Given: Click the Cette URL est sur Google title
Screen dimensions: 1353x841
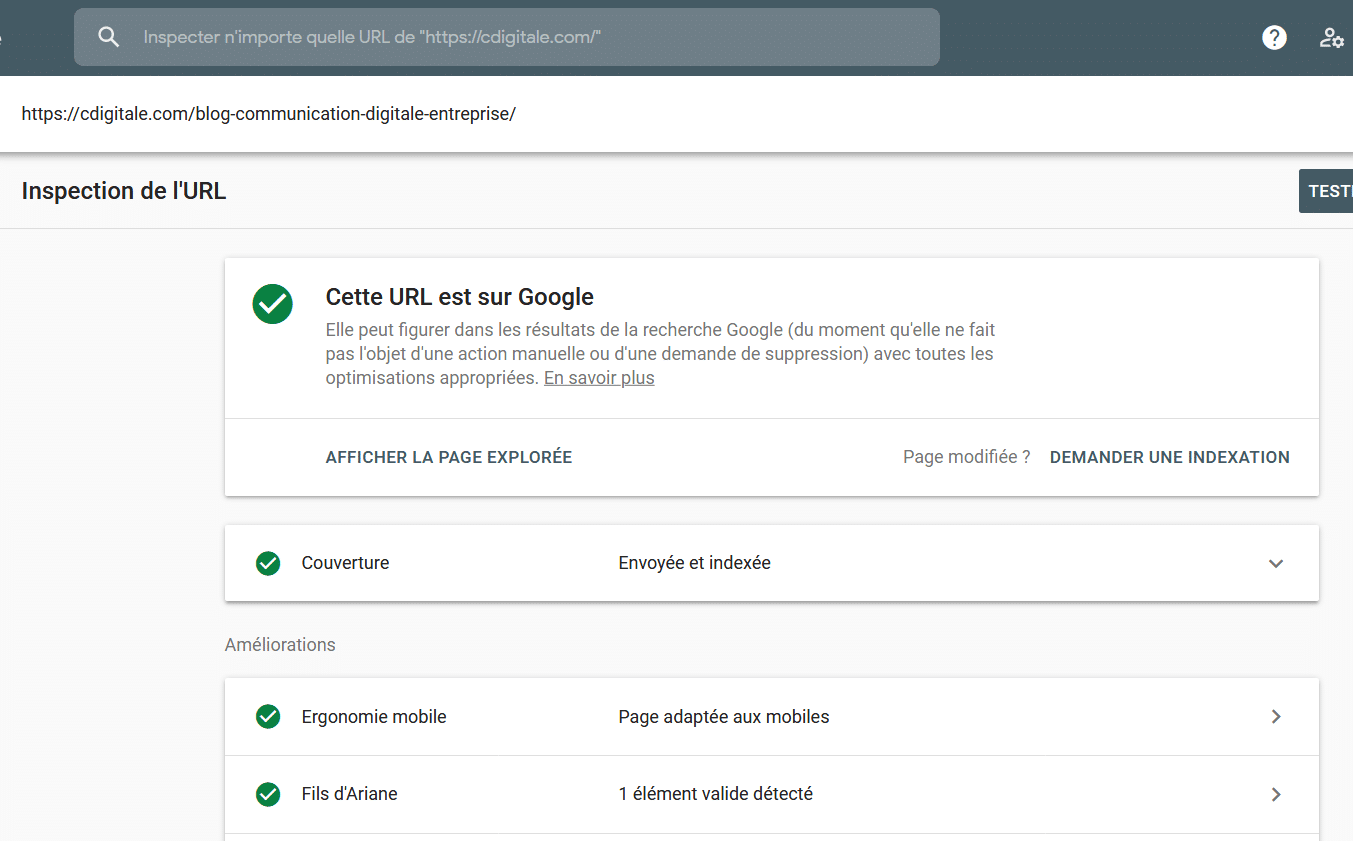Looking at the screenshot, I should 460,297.
